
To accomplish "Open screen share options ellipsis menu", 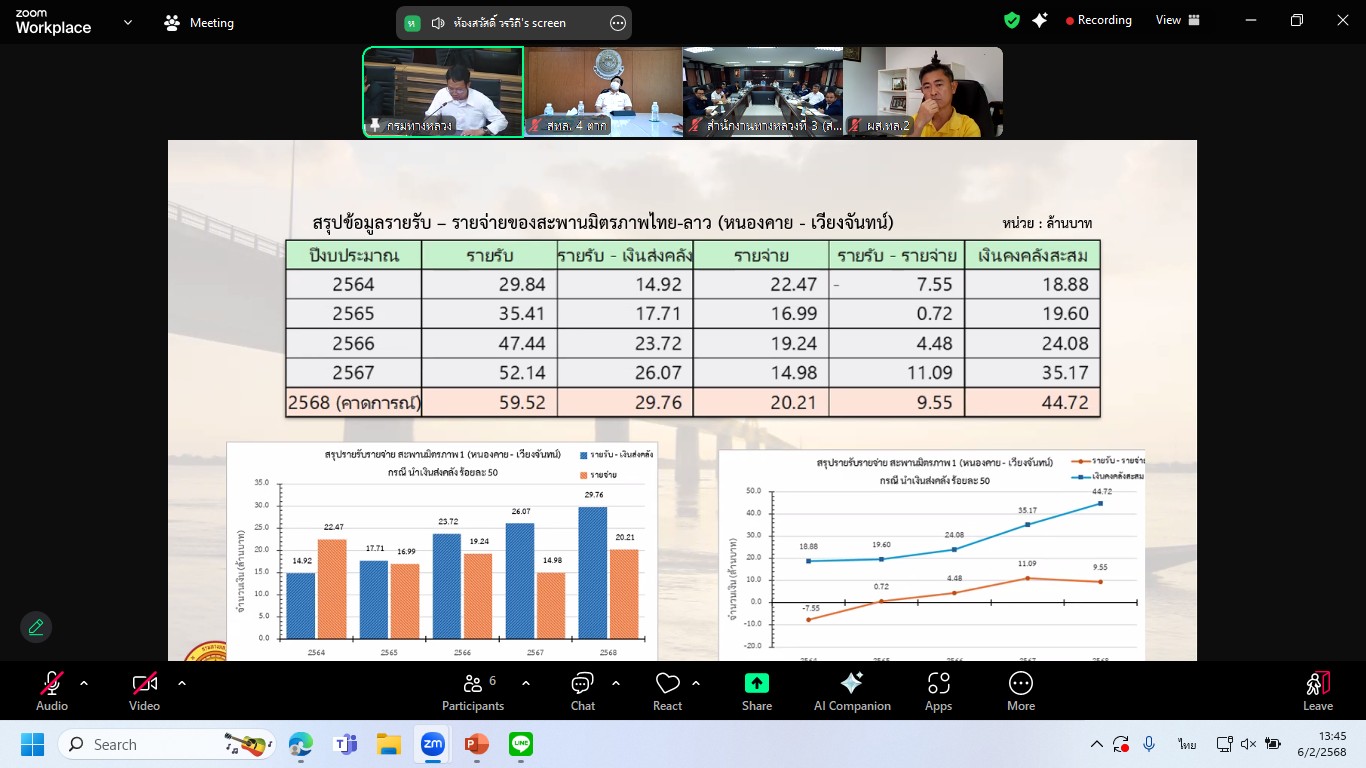I will (617, 23).
